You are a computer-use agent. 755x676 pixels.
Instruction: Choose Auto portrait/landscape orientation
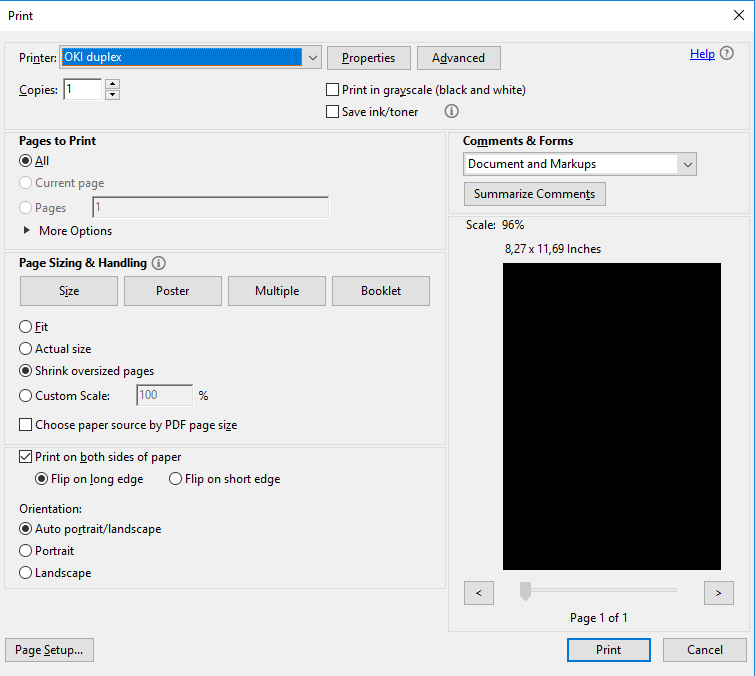[26, 529]
